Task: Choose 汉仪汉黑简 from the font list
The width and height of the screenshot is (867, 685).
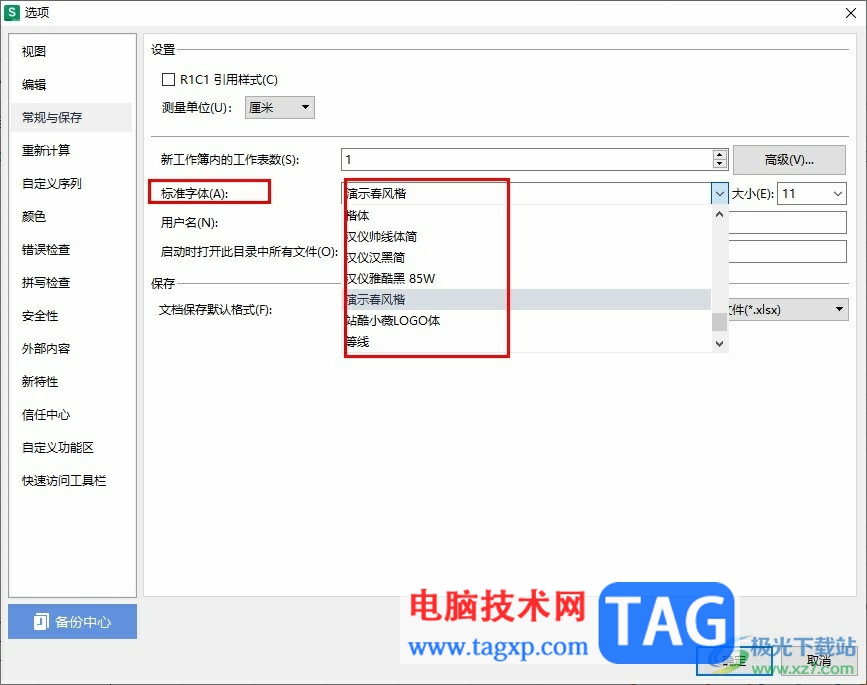Action: tap(527, 258)
